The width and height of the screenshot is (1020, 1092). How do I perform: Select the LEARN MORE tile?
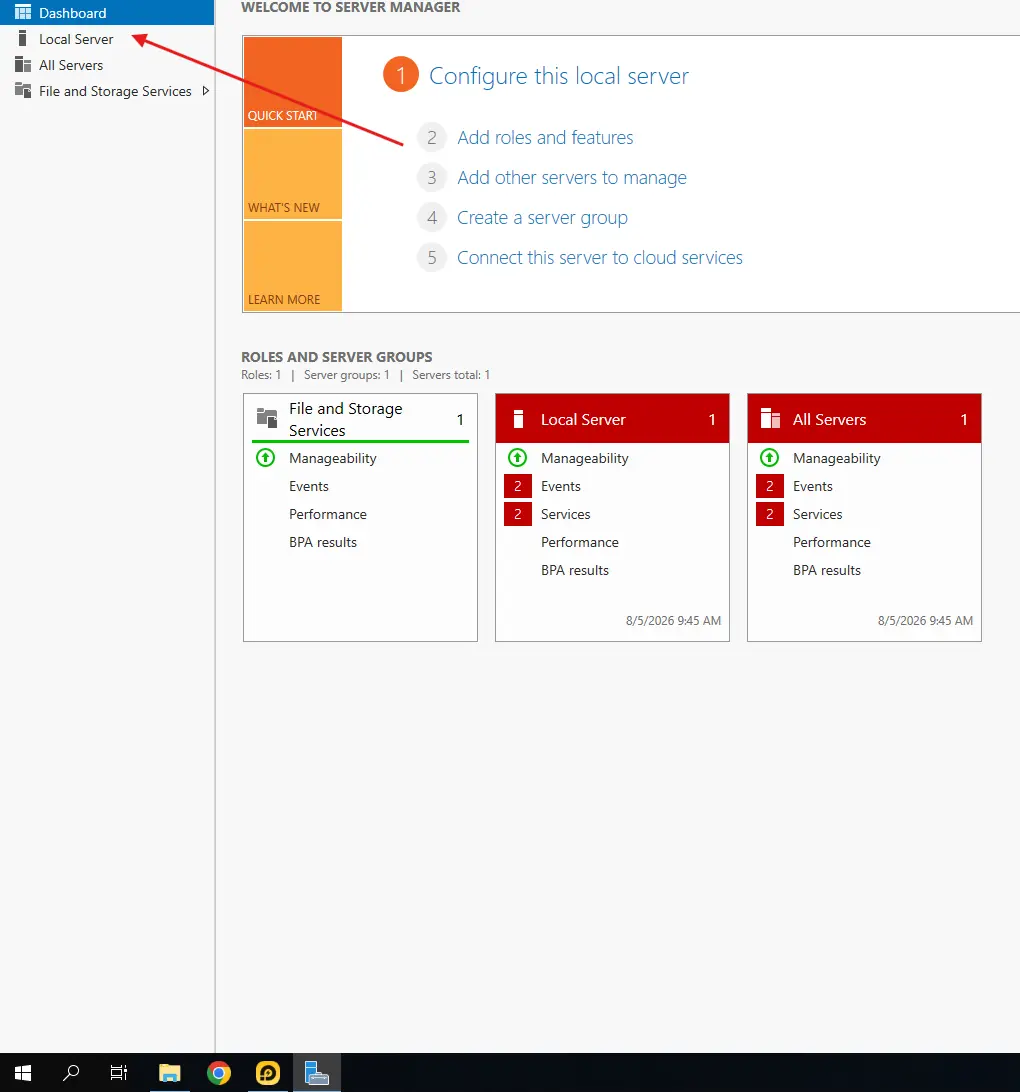[292, 266]
